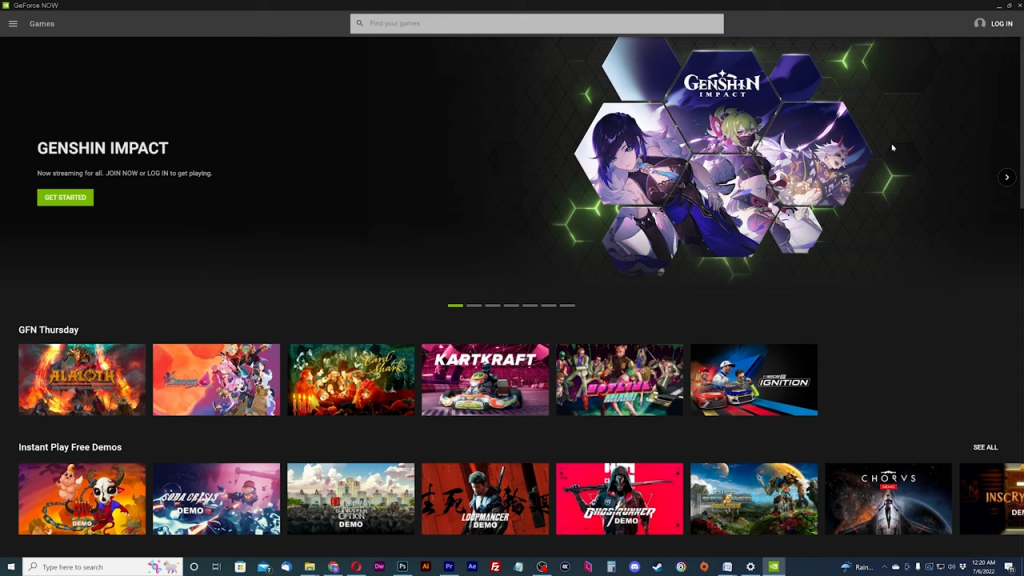1024x576 pixels.
Task: Open the hamburger navigation menu
Action: pos(12,24)
